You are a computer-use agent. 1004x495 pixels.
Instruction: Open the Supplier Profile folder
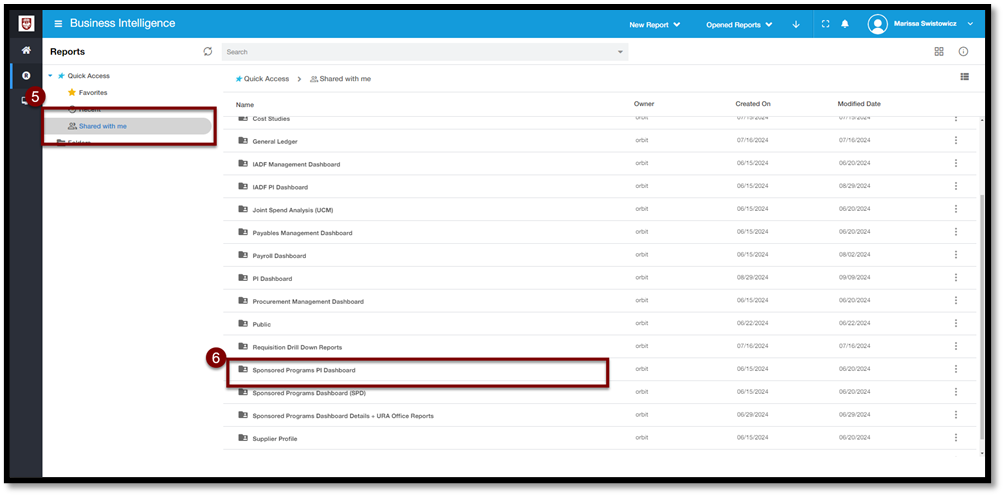click(x=275, y=439)
